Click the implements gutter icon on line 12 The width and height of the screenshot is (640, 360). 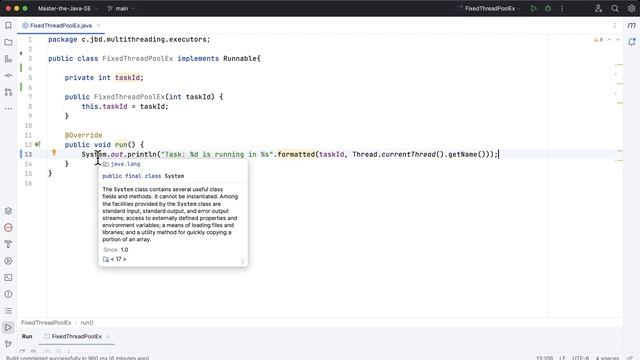coord(38,144)
